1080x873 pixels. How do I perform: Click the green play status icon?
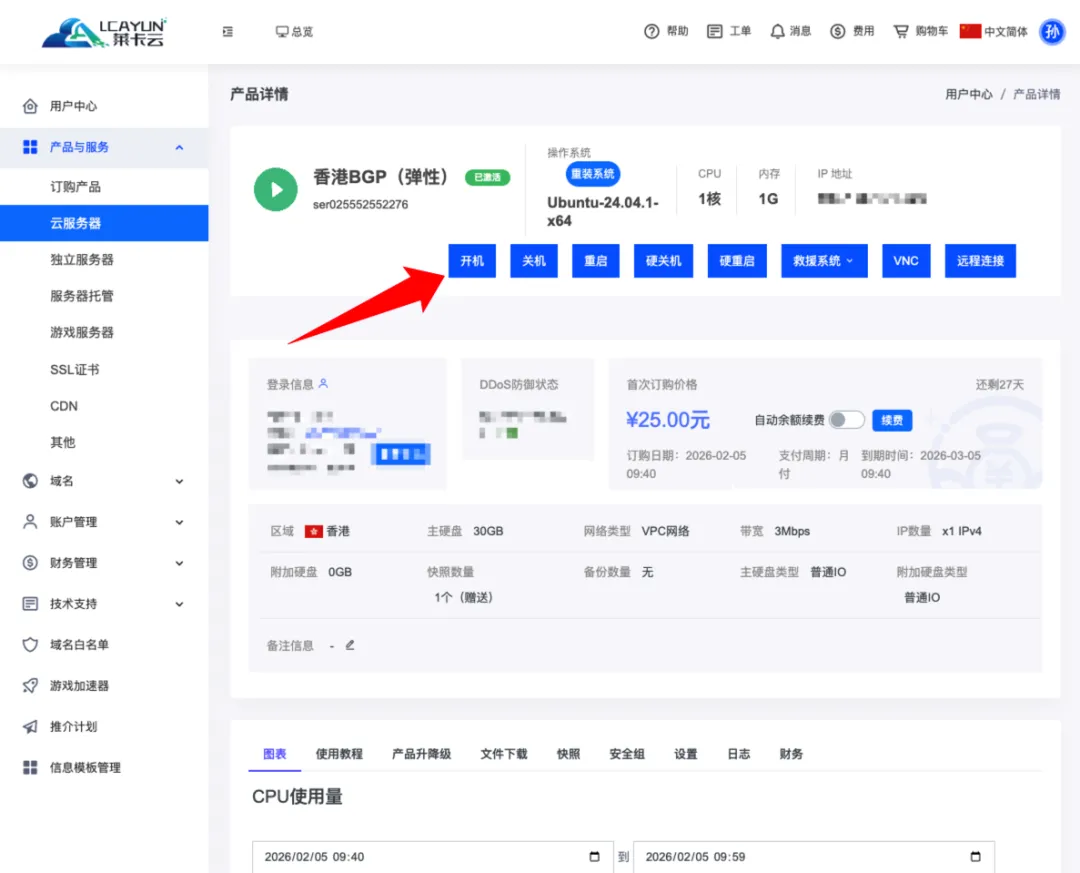pos(275,189)
